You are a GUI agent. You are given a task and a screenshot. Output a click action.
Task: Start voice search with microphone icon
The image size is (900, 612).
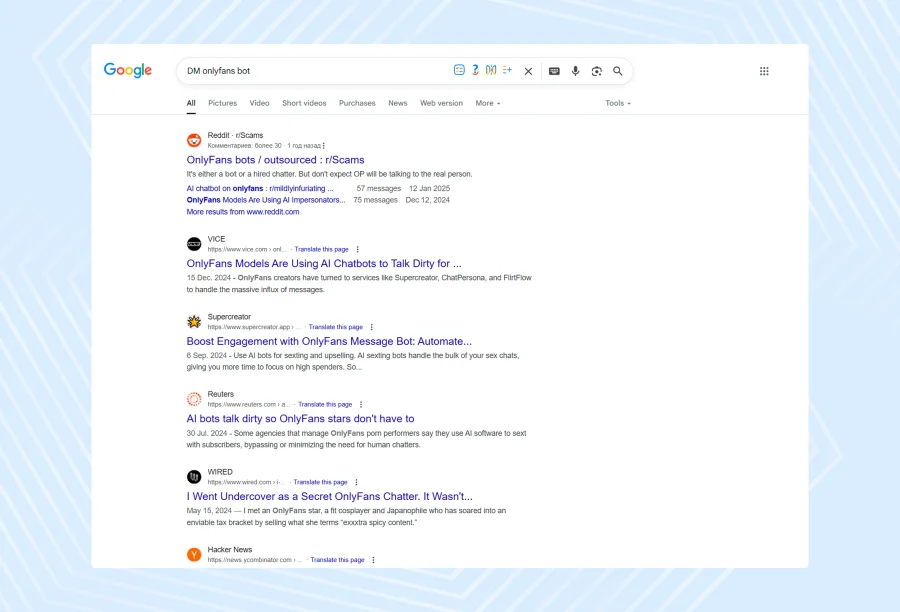[x=575, y=71]
